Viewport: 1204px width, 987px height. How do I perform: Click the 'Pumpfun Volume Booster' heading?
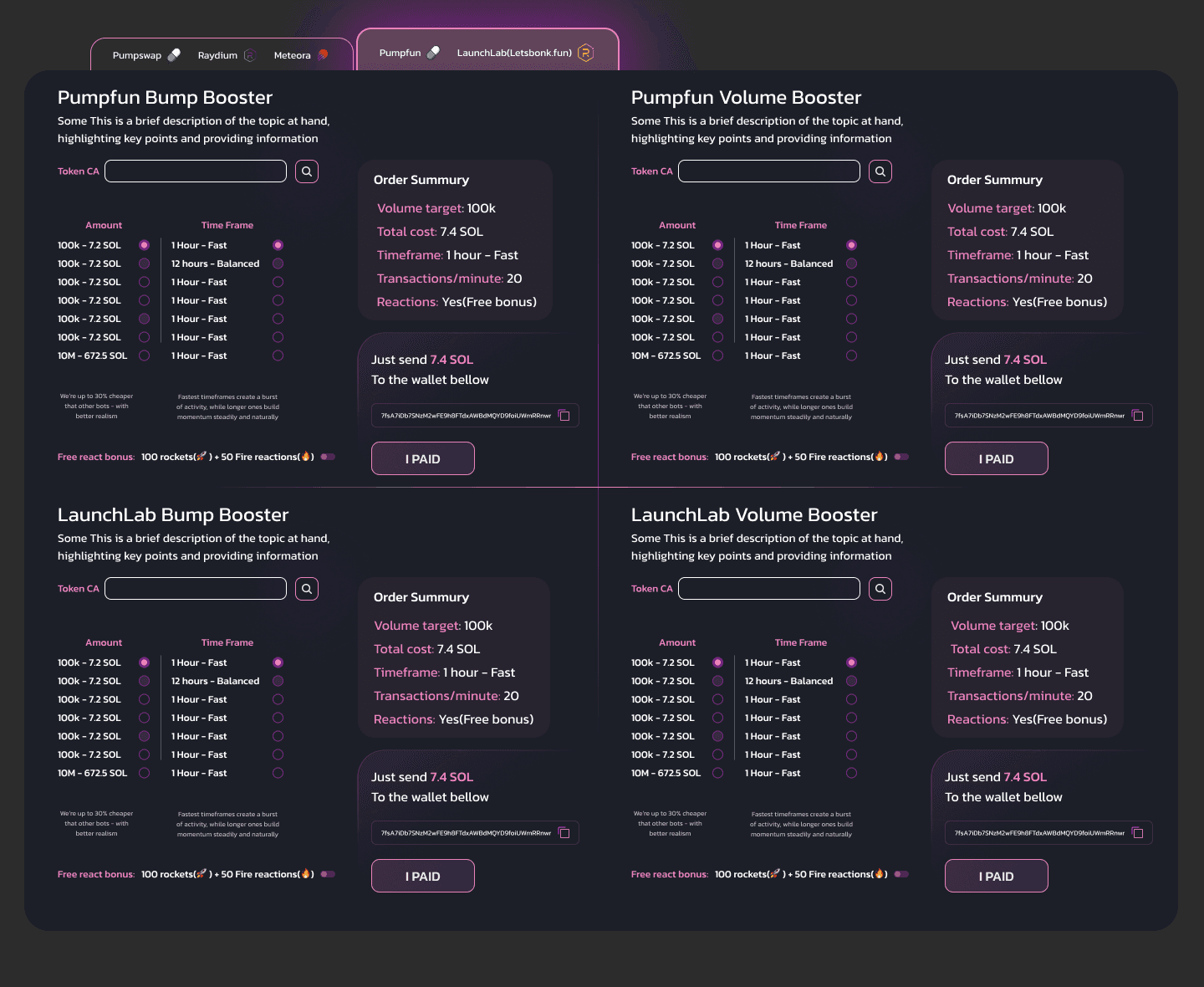tap(746, 98)
